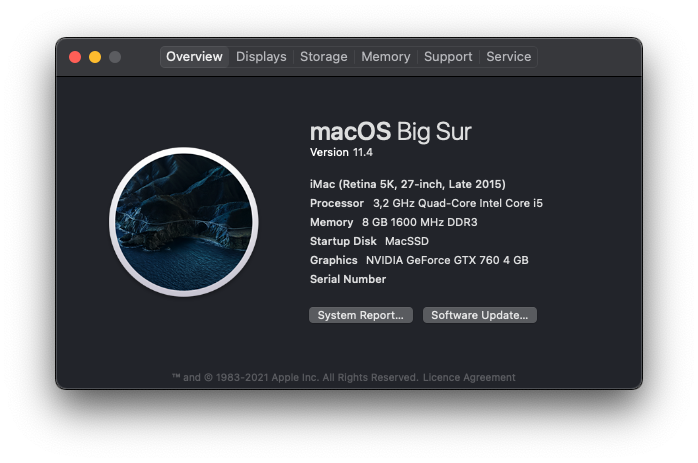This screenshot has width=698, height=463.
Task: Open the Service tab
Action: 508,57
